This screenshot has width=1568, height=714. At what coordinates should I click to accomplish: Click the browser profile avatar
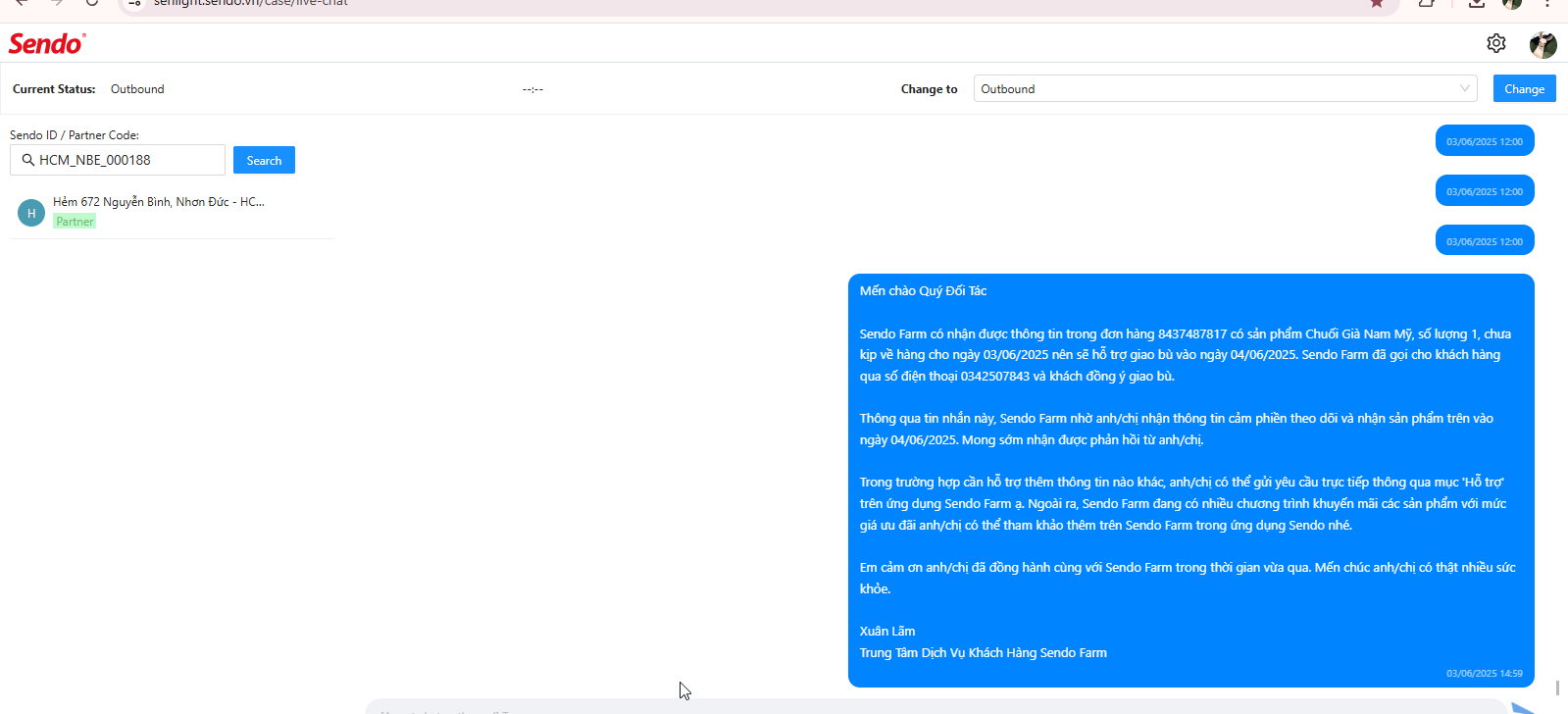pos(1512,4)
